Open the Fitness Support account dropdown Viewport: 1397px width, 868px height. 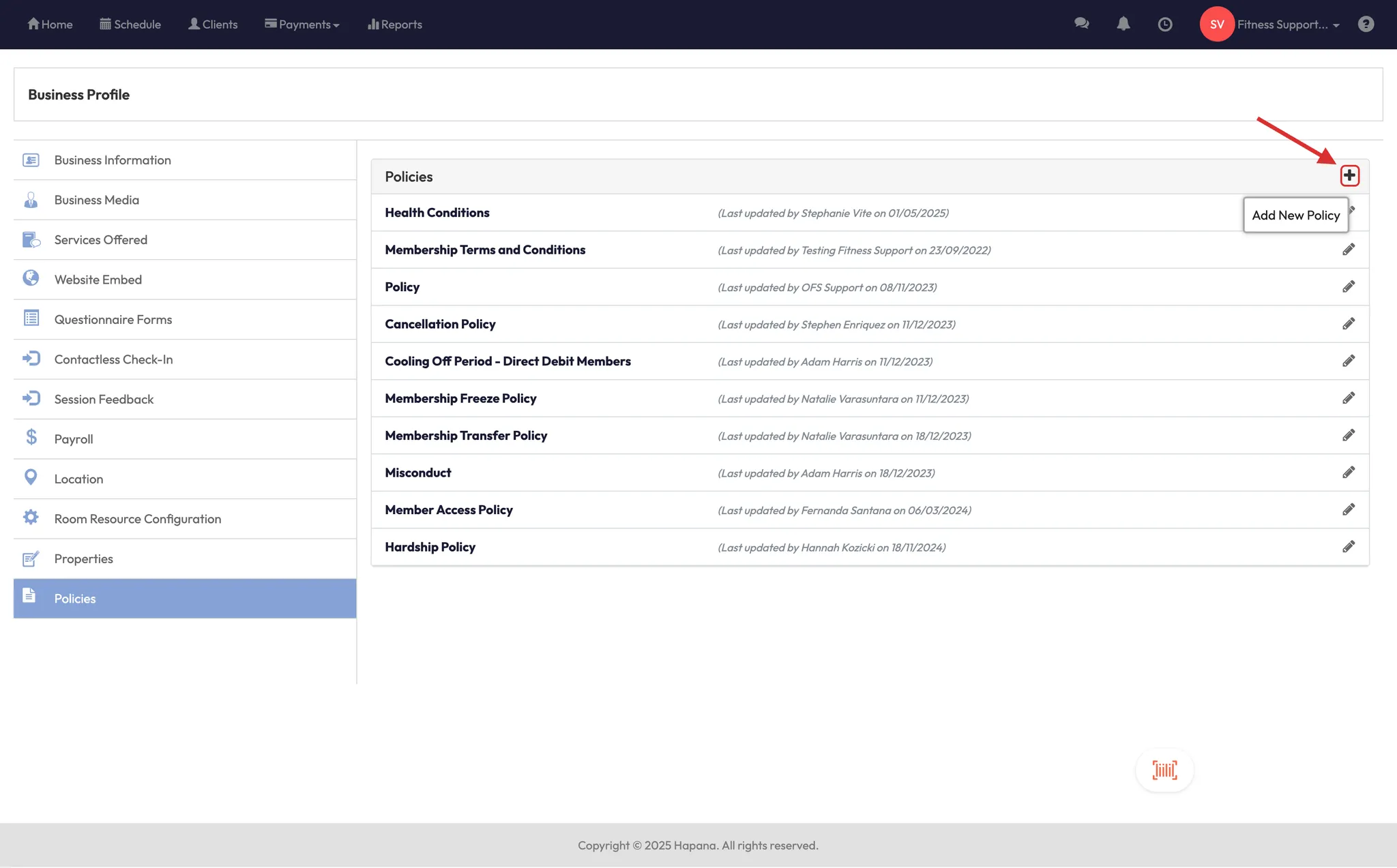[x=1288, y=25]
